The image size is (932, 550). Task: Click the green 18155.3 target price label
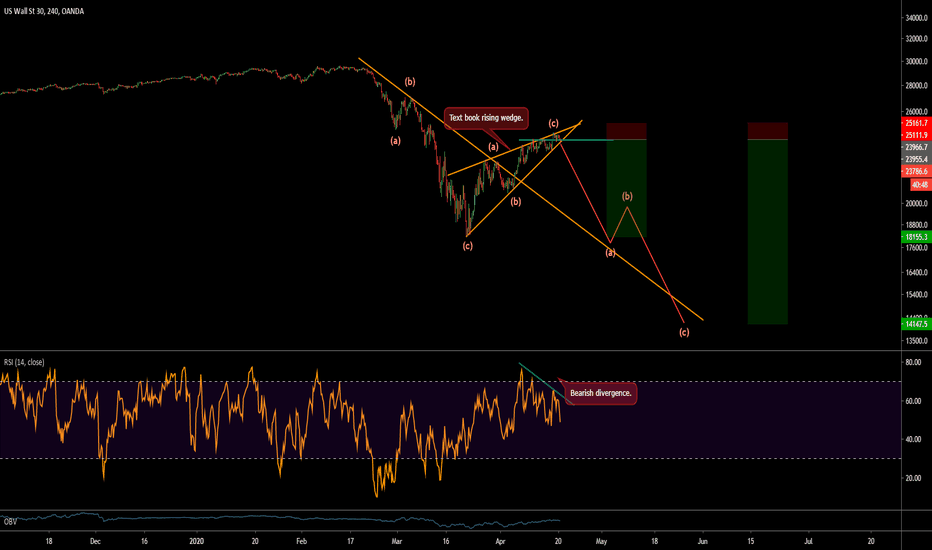[917, 237]
